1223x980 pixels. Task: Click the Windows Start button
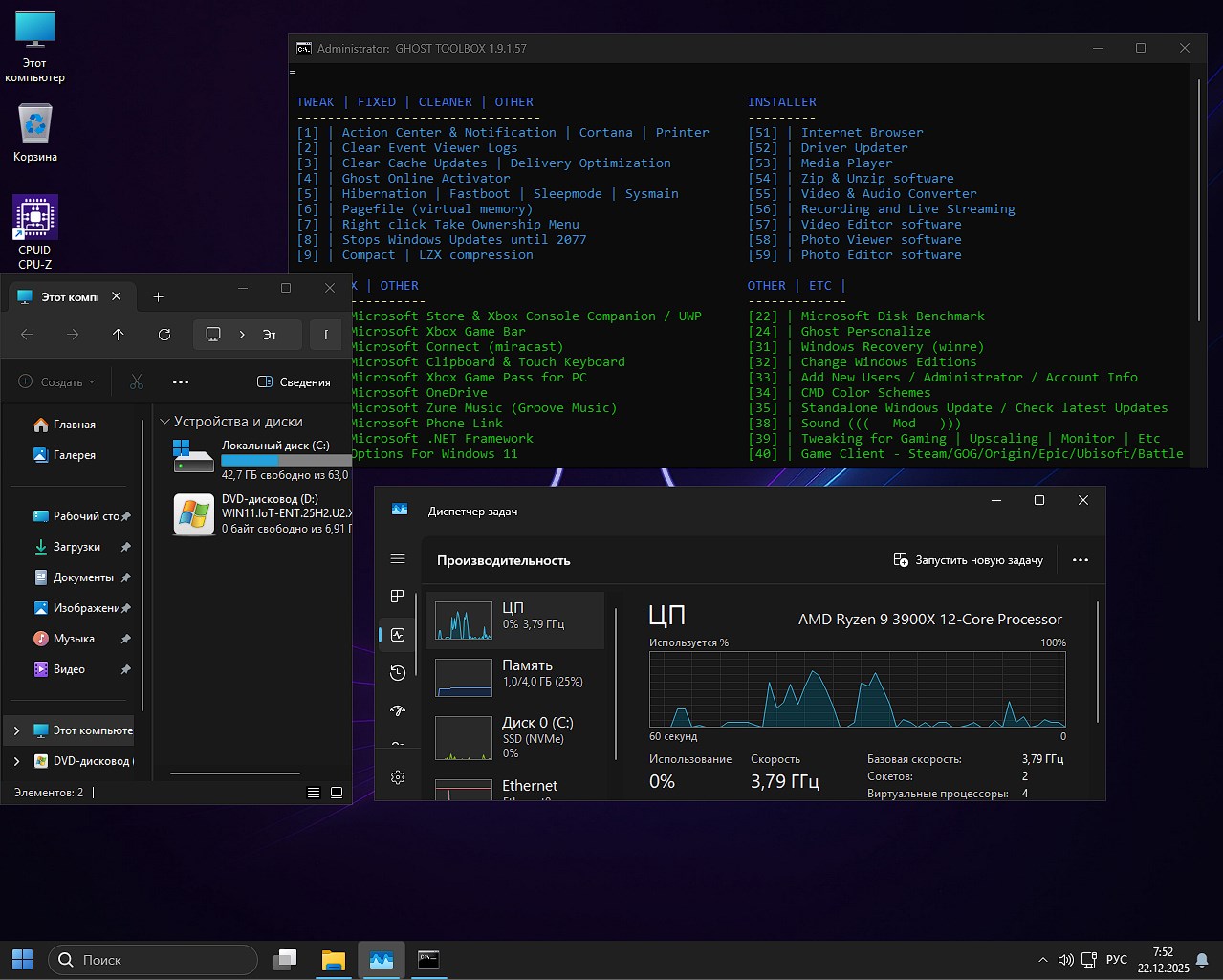(23, 959)
